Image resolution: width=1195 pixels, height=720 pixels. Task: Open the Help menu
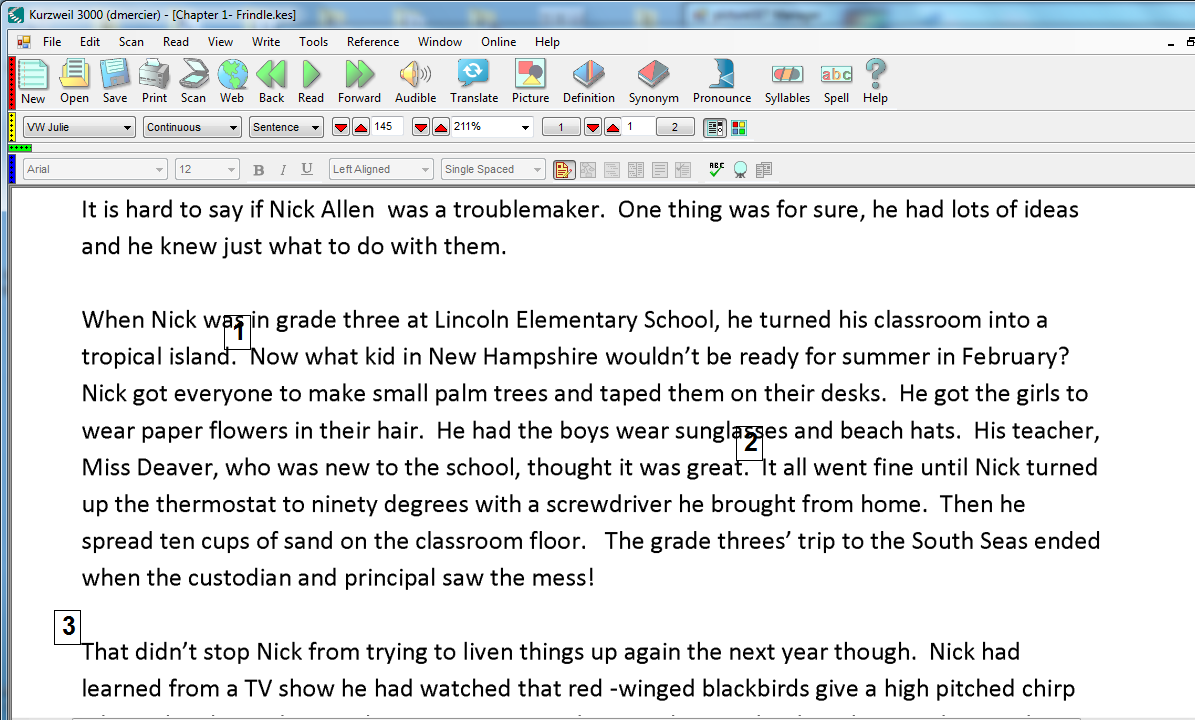(547, 42)
